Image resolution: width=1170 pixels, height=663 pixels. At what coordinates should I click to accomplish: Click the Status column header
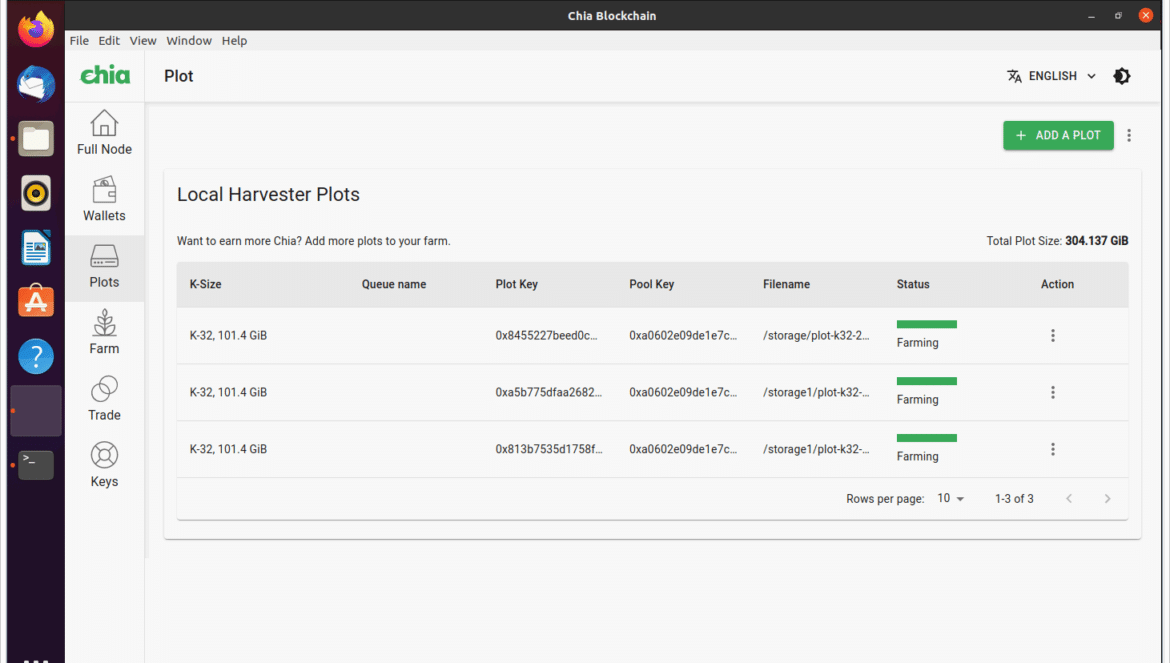[x=913, y=284]
